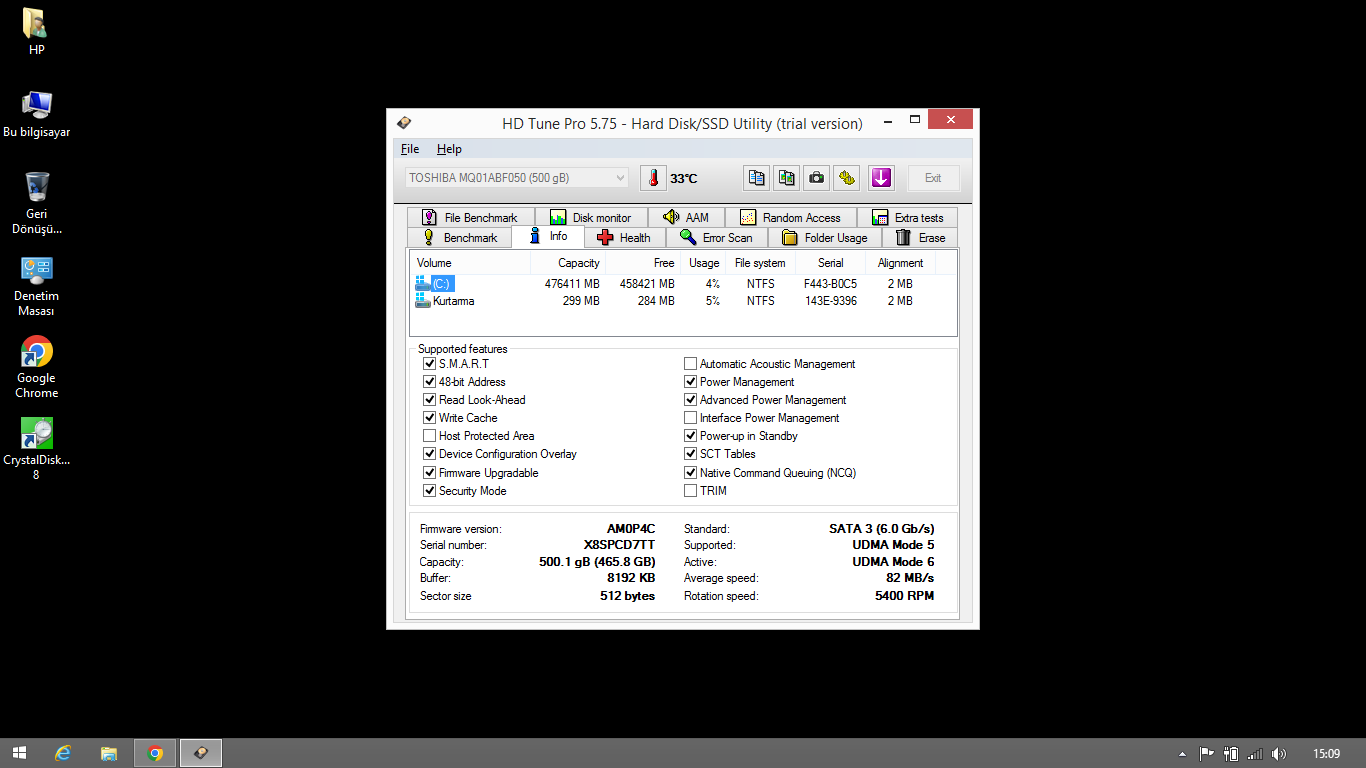Copy info to clipboard using first toolbar icon
The image size is (1366, 768).
point(757,178)
